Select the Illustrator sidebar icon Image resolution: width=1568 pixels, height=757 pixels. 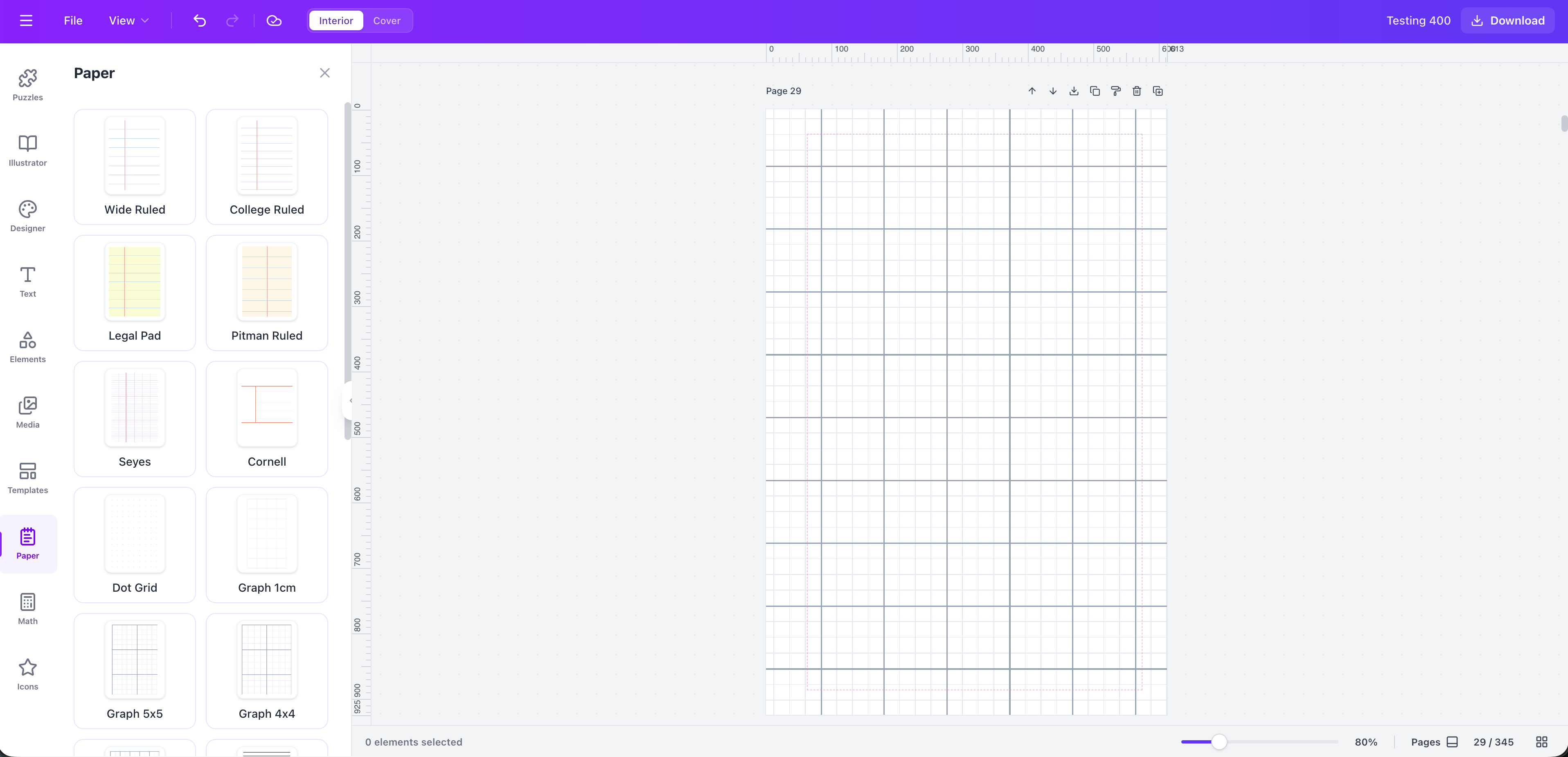27,150
